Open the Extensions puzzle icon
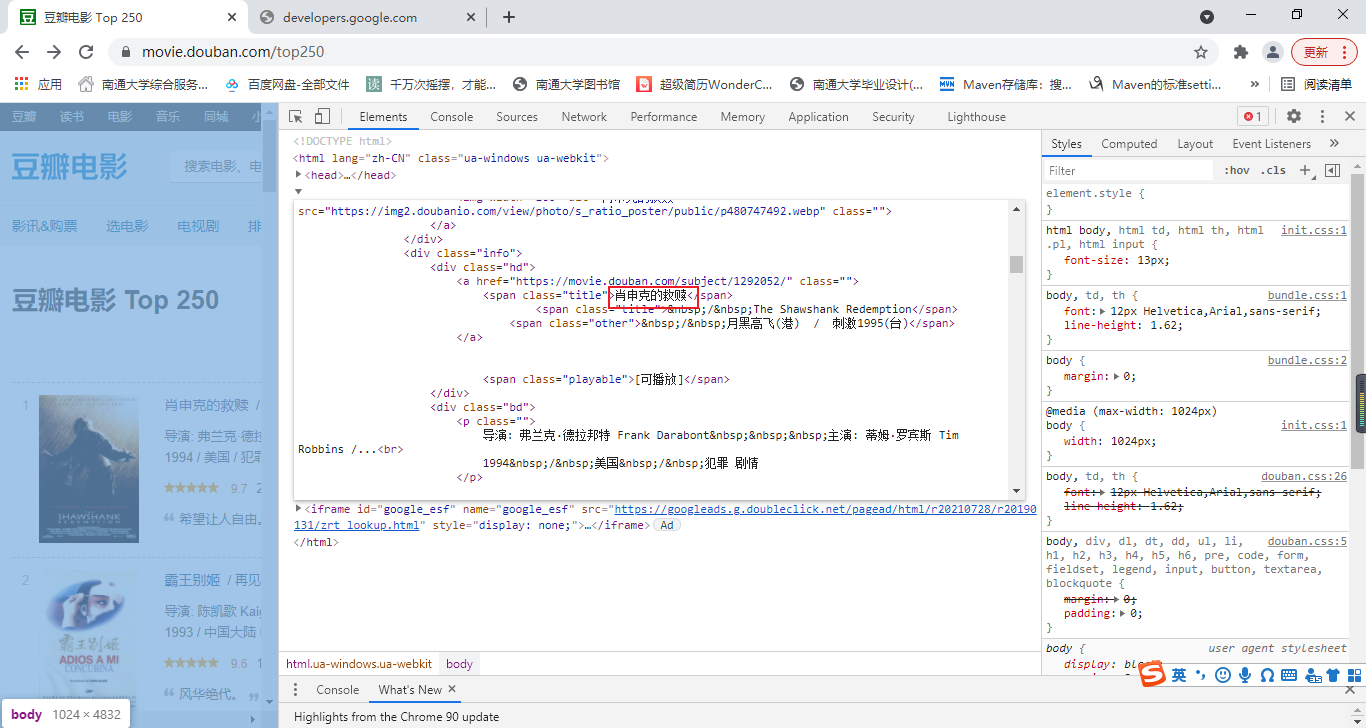Screen dimensions: 1366x728 pyautogui.click(x=1241, y=52)
